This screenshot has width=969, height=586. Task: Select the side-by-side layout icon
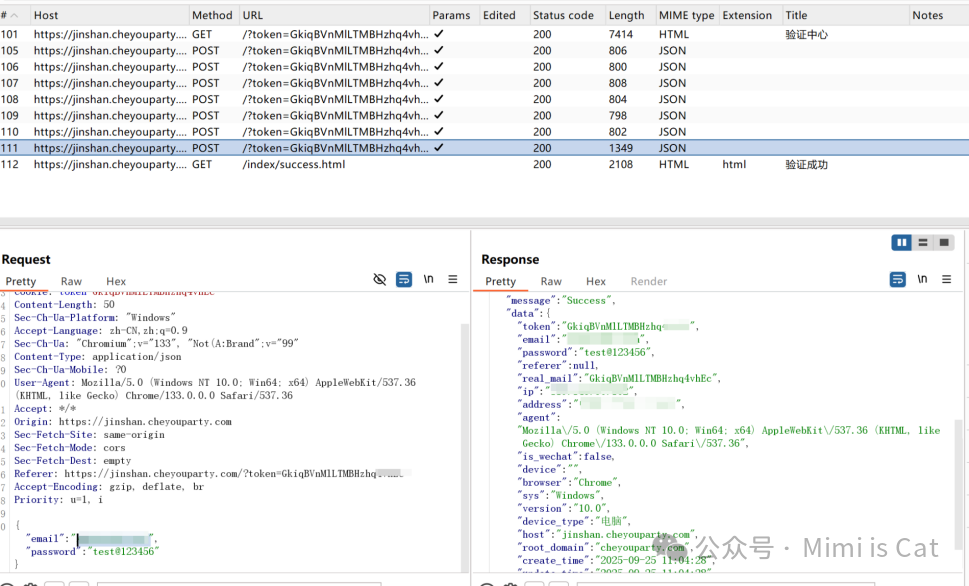coord(902,242)
